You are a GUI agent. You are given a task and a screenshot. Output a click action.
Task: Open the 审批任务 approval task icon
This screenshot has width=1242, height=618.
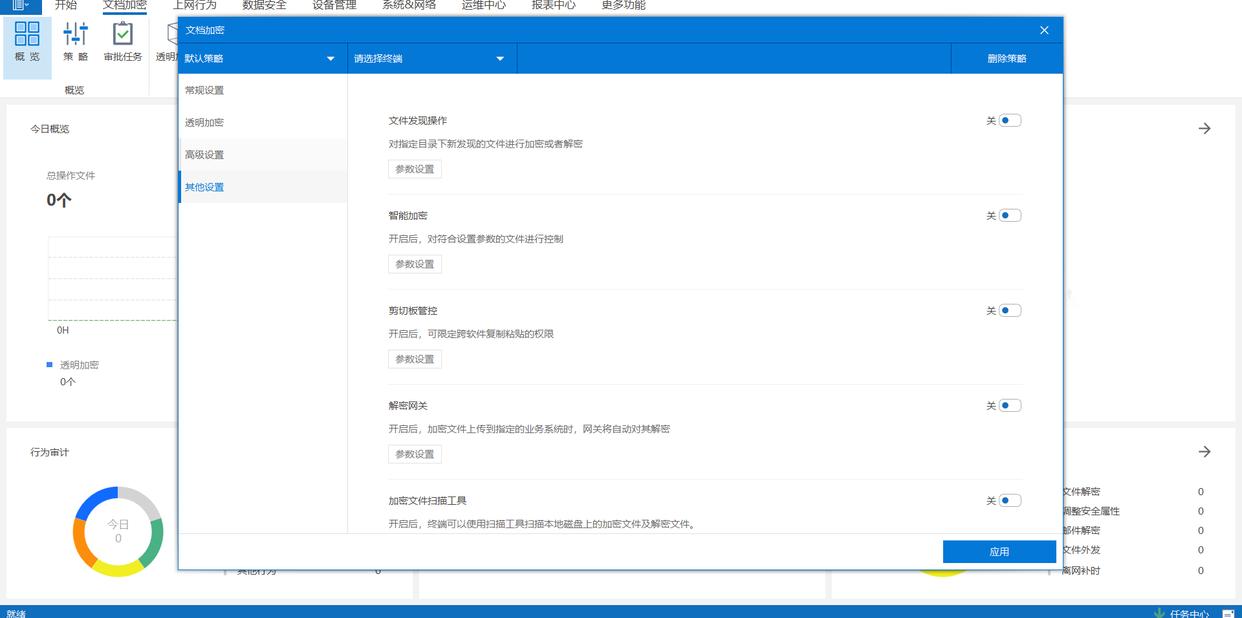[123, 41]
